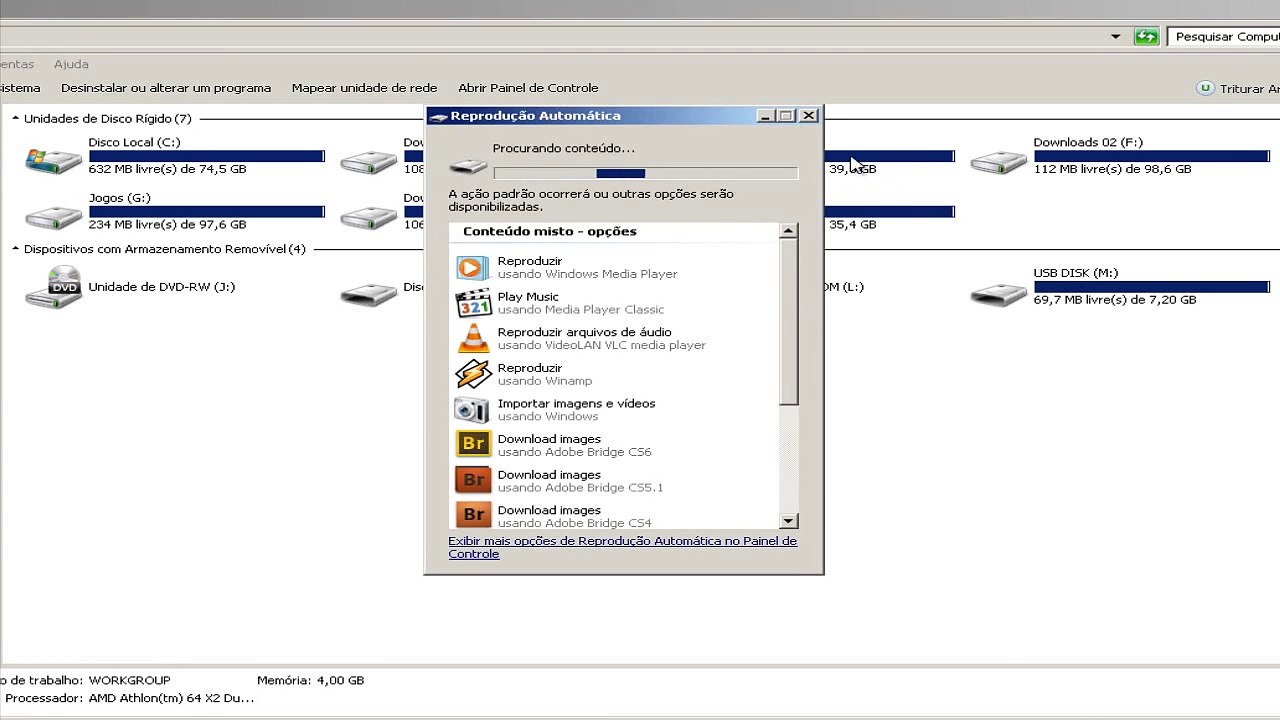This screenshot has width=1280, height=720.
Task: Click the AutoPlay list scroll down arrow
Action: (788, 520)
